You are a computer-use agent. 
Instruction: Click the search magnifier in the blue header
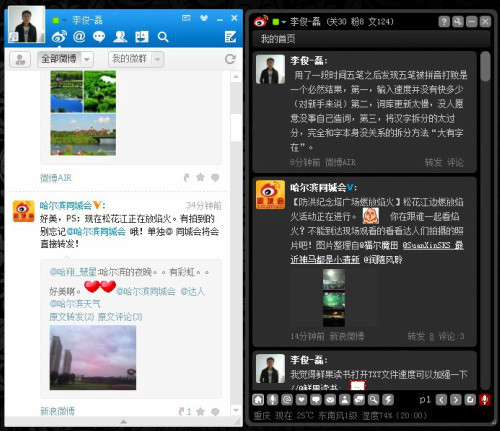coord(163,37)
